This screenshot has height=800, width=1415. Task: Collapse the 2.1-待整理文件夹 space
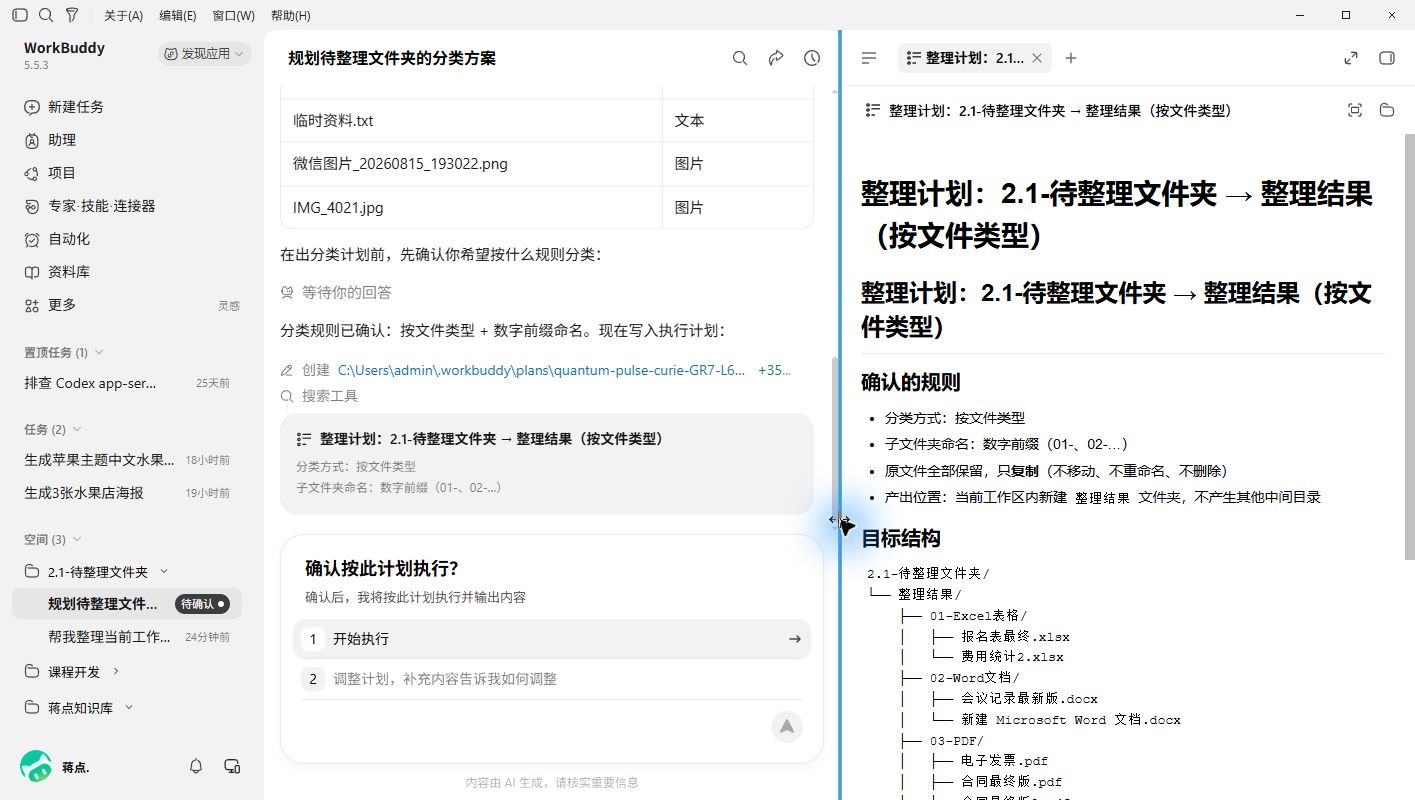[165, 571]
